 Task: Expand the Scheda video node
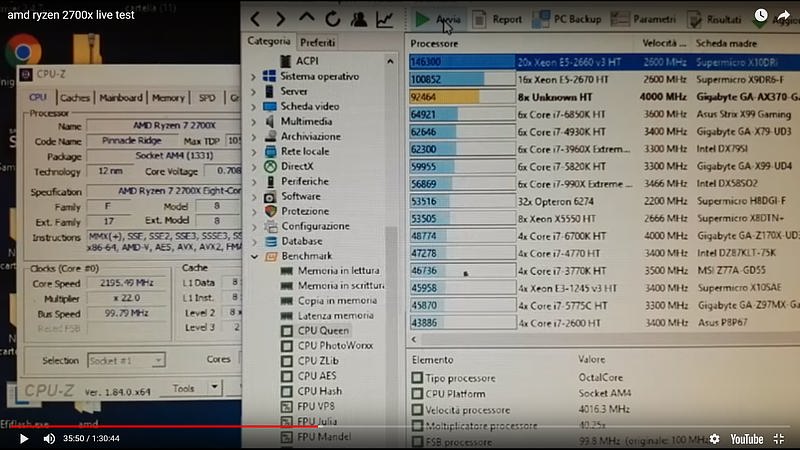254,107
